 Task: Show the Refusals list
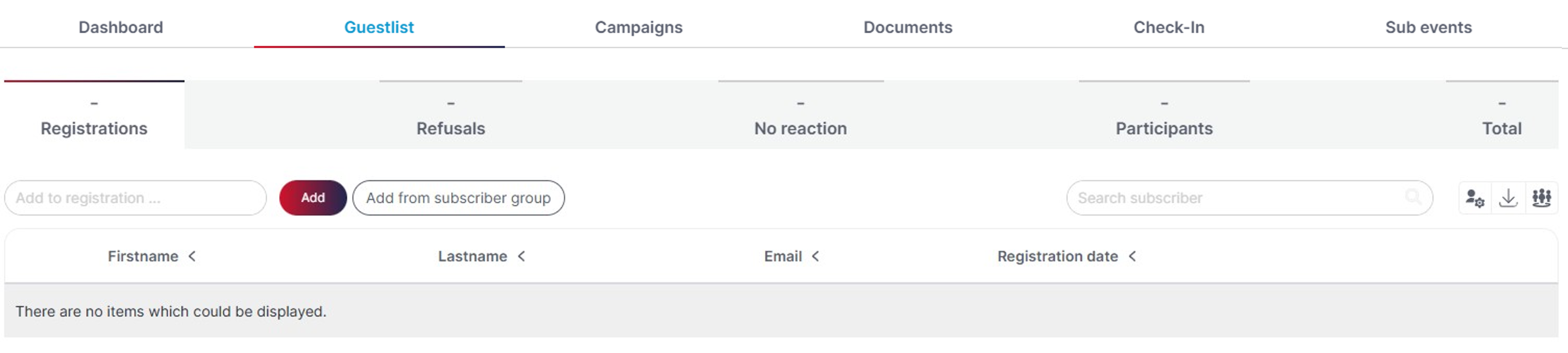pyautogui.click(x=450, y=115)
